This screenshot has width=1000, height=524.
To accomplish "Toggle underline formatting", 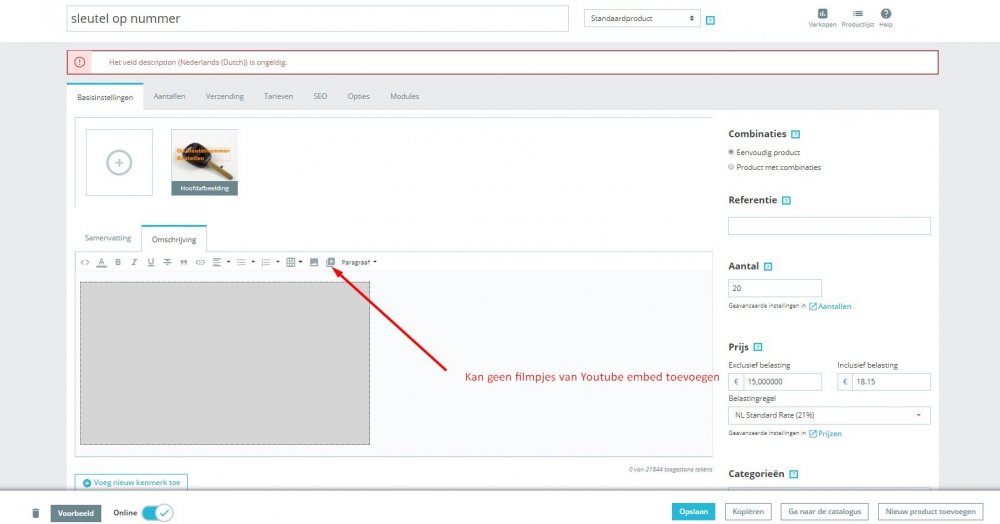I will [151, 262].
